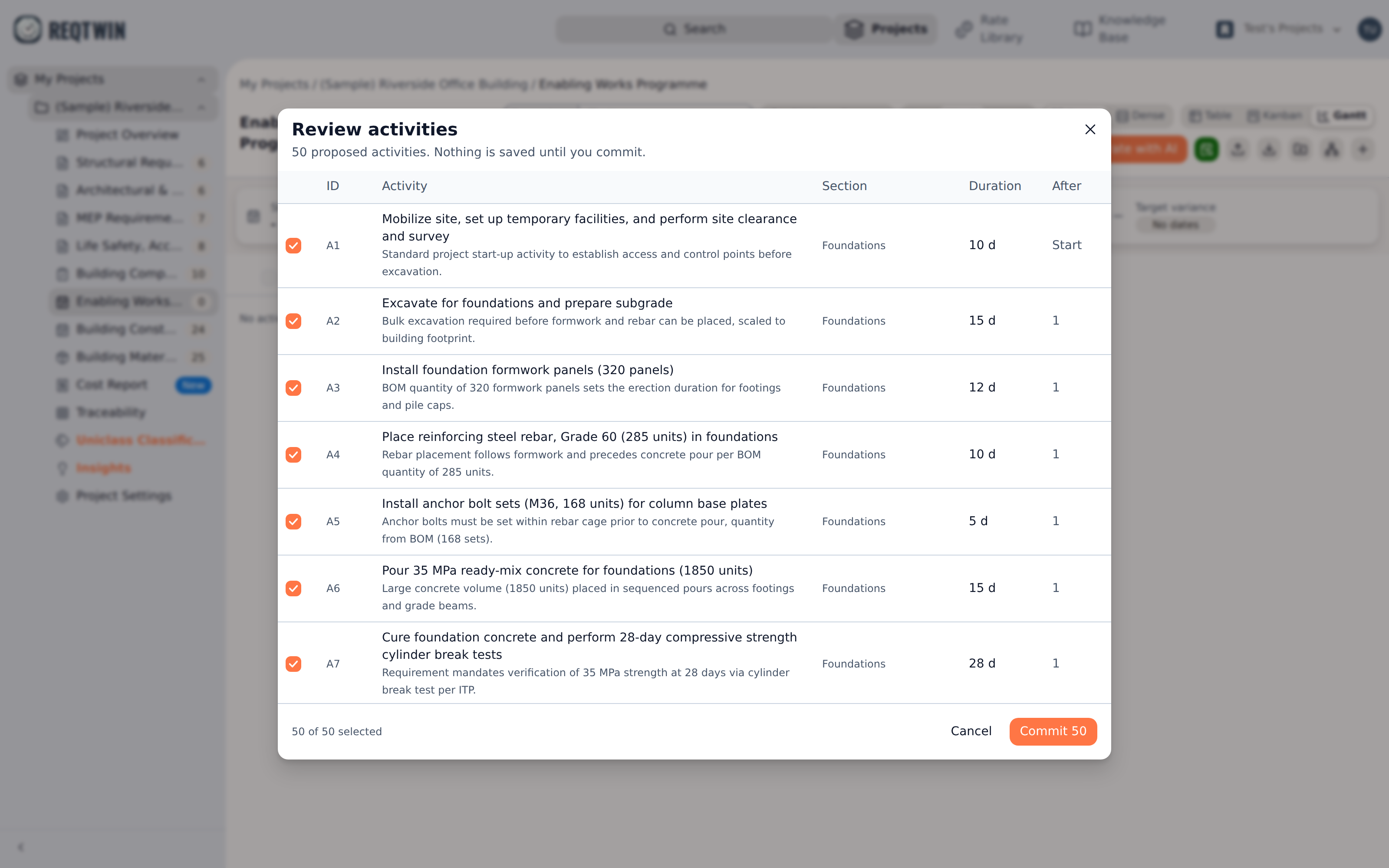Click My Projects breadcrumb link
Image resolution: width=1389 pixels, height=868 pixels.
click(274, 84)
